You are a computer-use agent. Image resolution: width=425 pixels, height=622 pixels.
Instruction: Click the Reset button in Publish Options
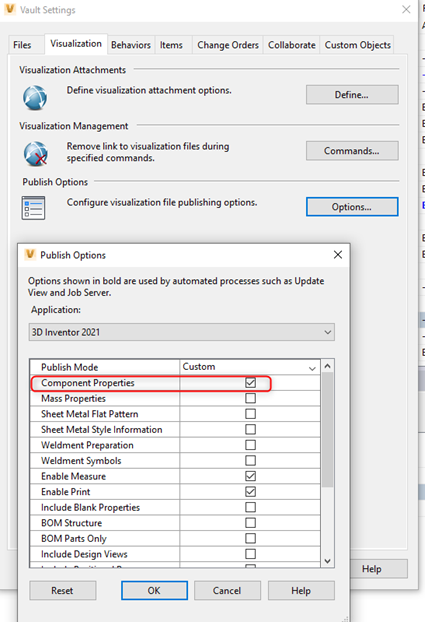coord(62,591)
